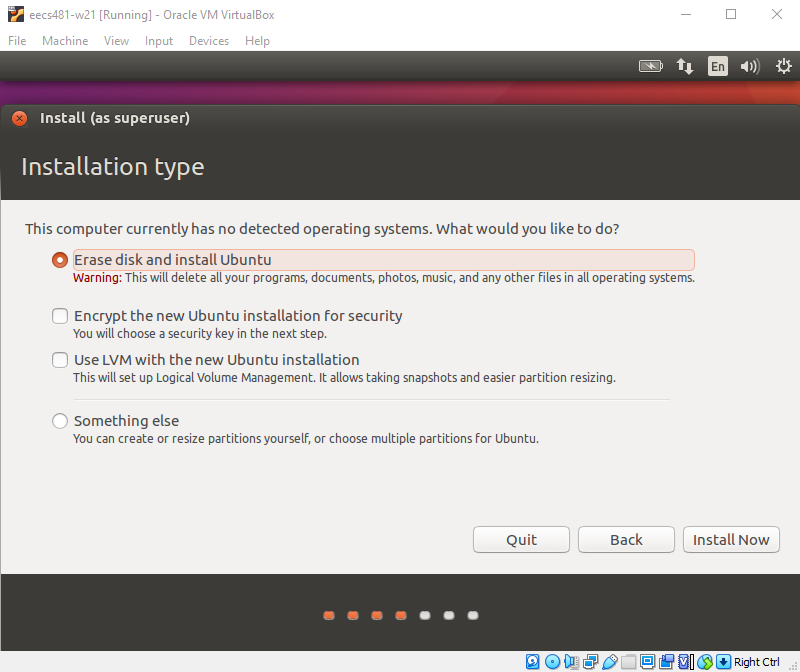Open the Devices menu
This screenshot has width=800, height=672.
(x=209, y=41)
